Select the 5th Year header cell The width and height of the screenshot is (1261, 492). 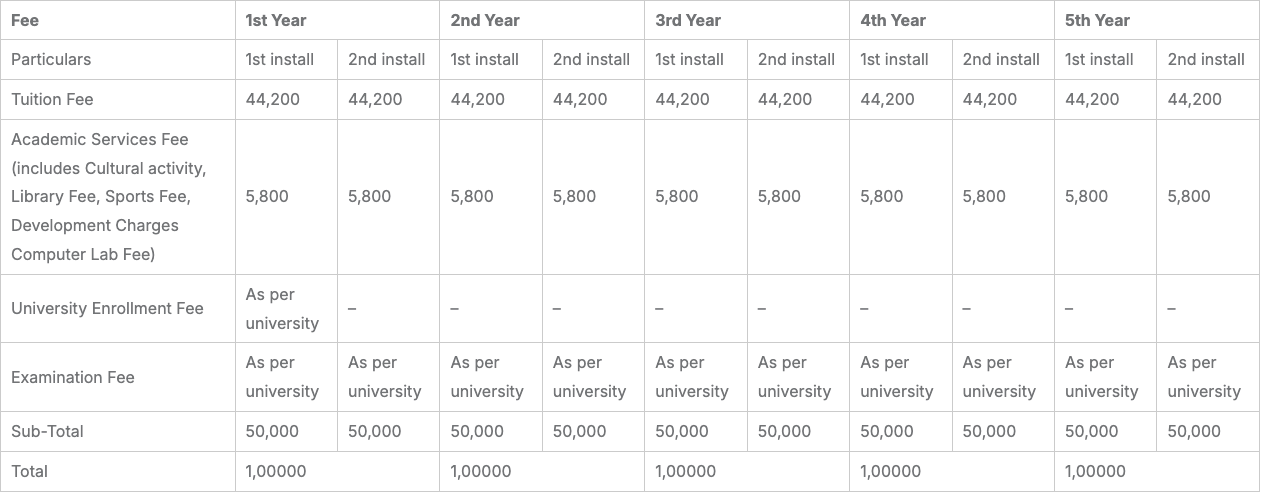(1098, 20)
